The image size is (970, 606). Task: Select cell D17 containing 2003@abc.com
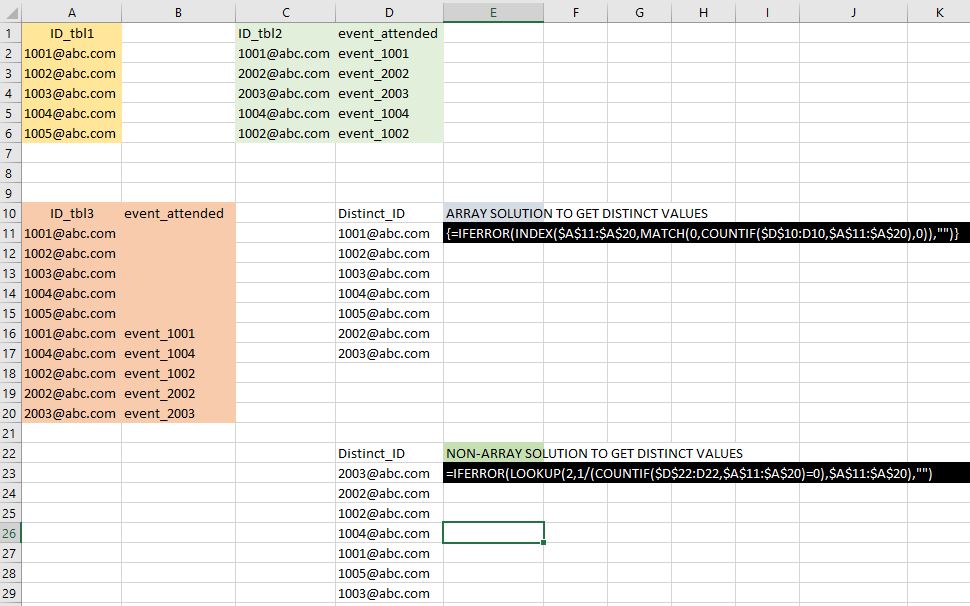point(389,353)
